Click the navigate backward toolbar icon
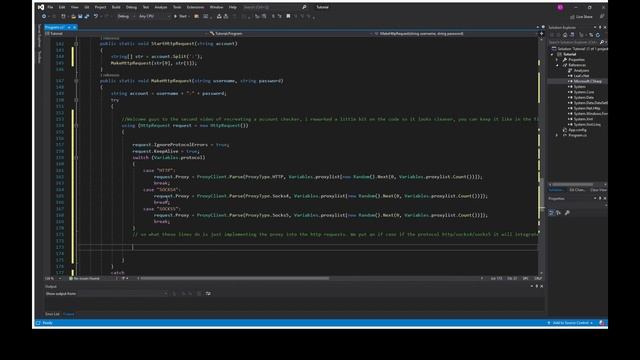640x360 pixels. click(44, 16)
